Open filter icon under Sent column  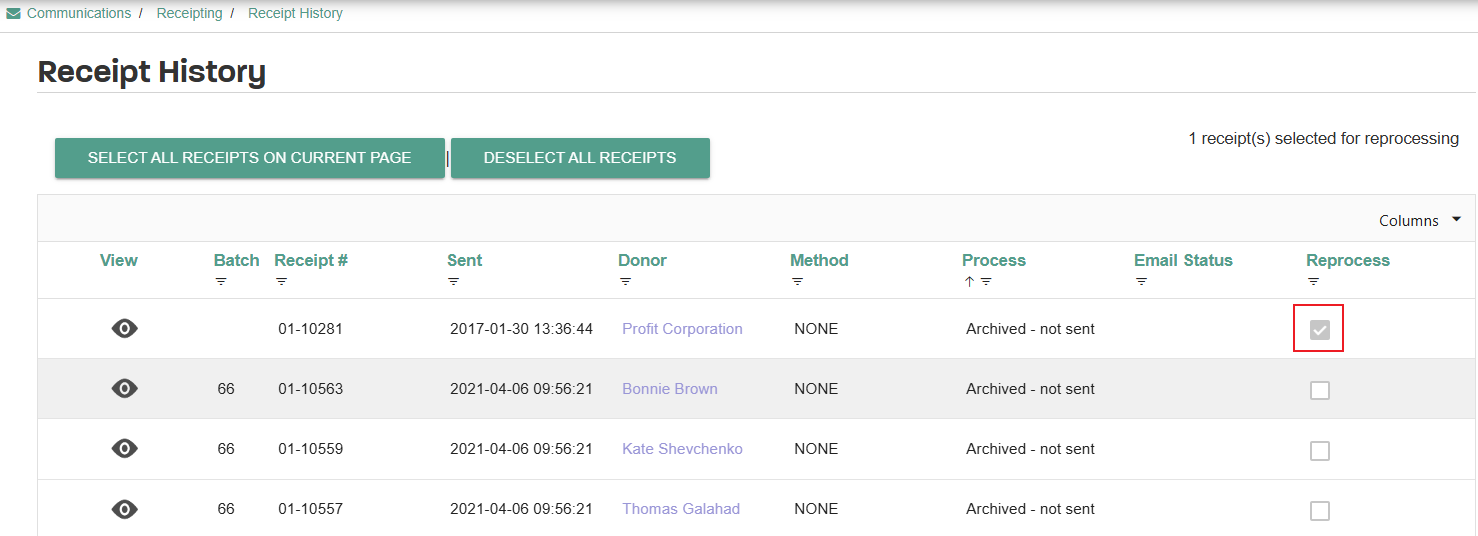click(453, 282)
